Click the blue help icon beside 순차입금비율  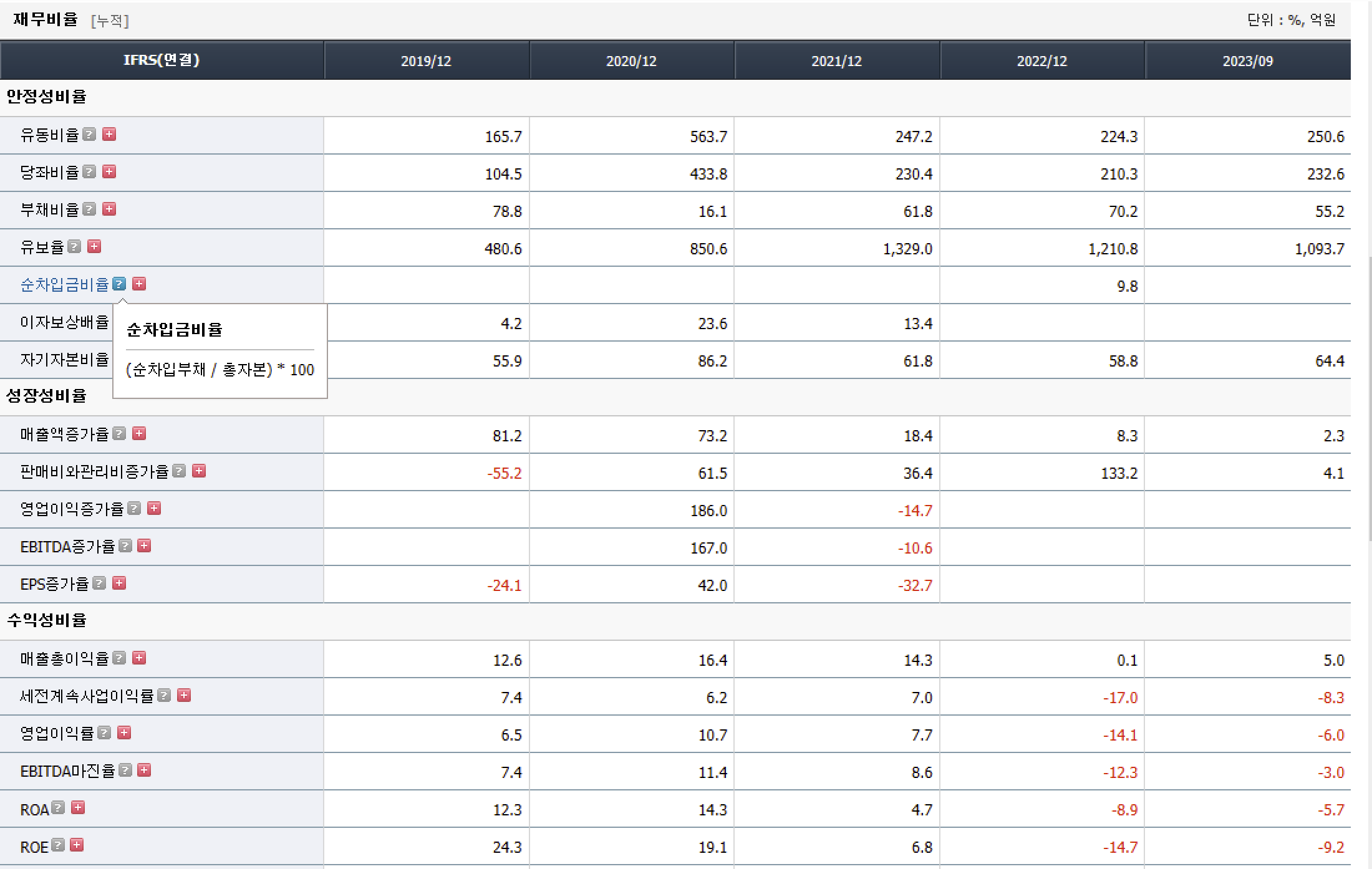tap(119, 284)
